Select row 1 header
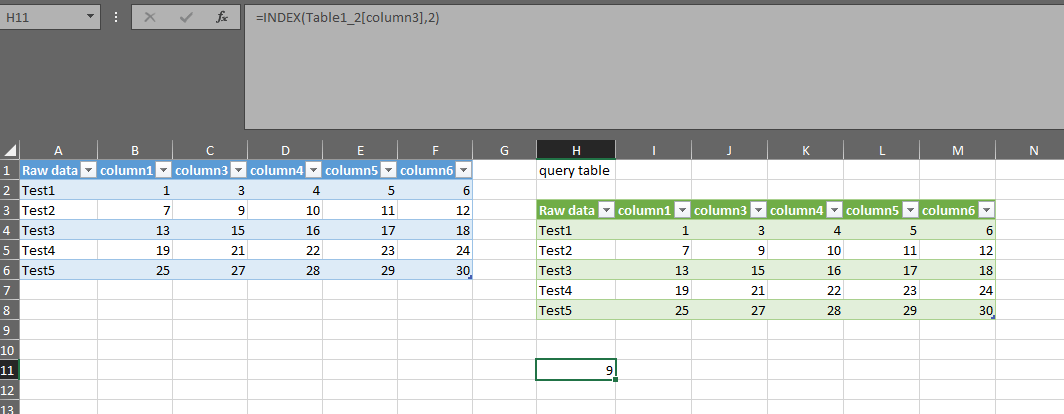 pos(10,170)
